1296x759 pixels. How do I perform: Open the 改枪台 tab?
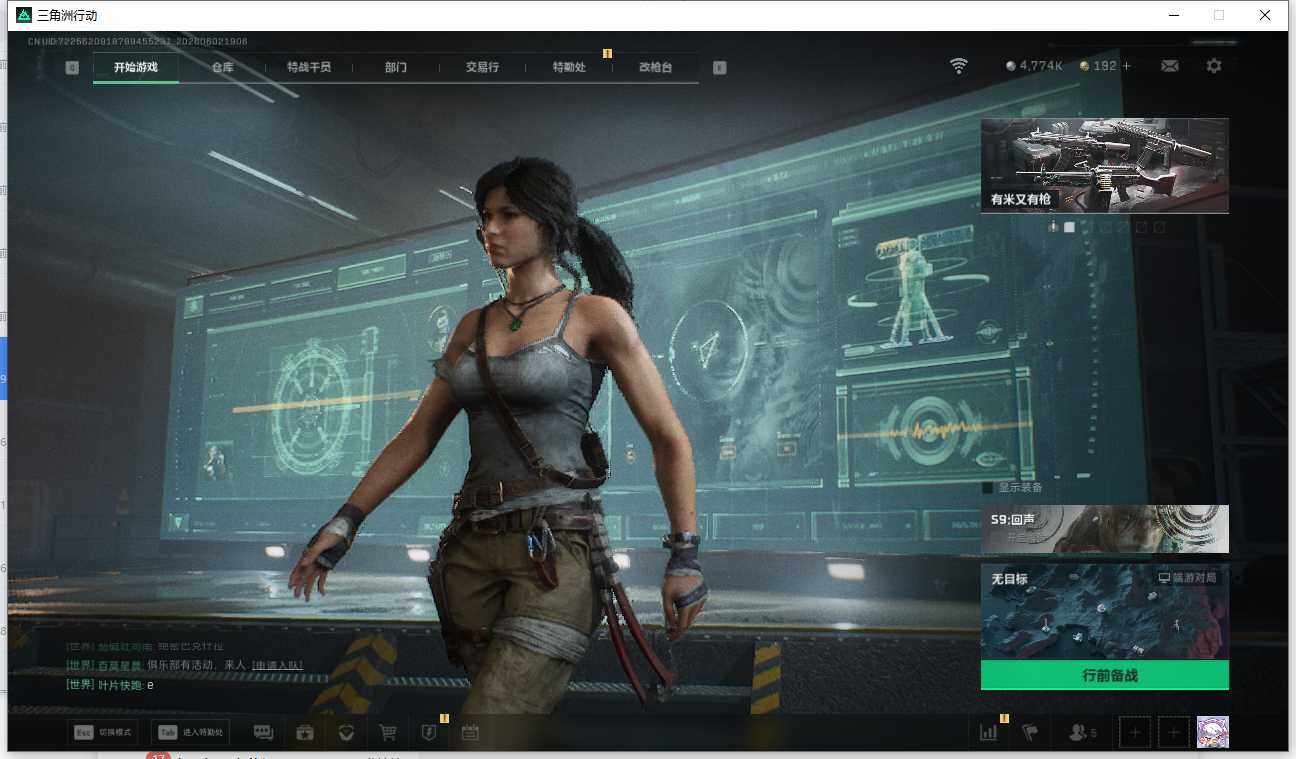tap(656, 67)
